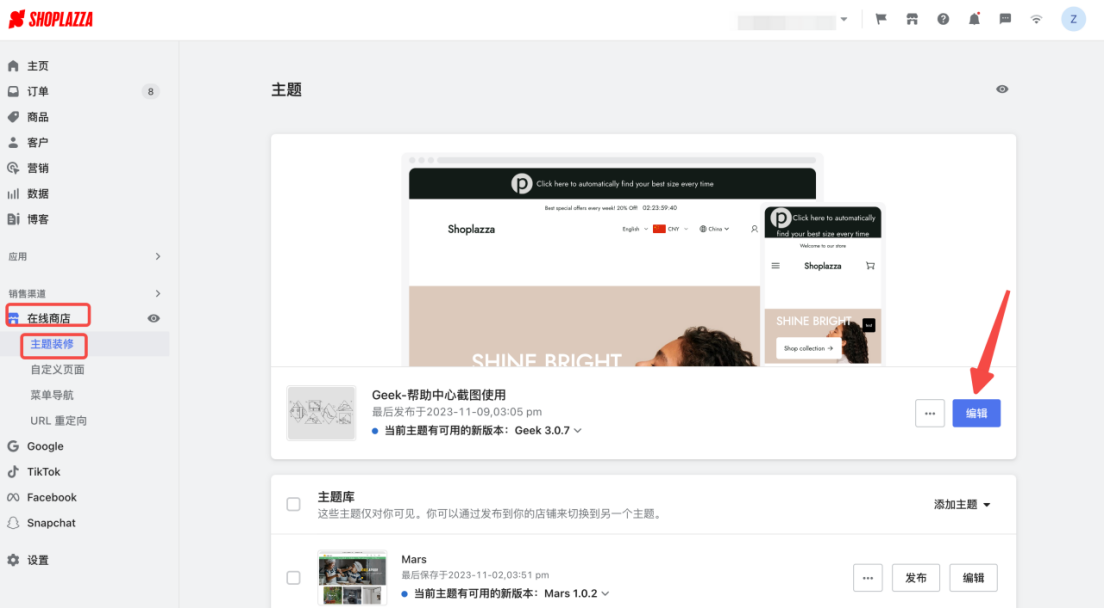Screen dimensions: 1104x608
Task: Open 菜单导航 menu navigation
Action: click(51, 395)
